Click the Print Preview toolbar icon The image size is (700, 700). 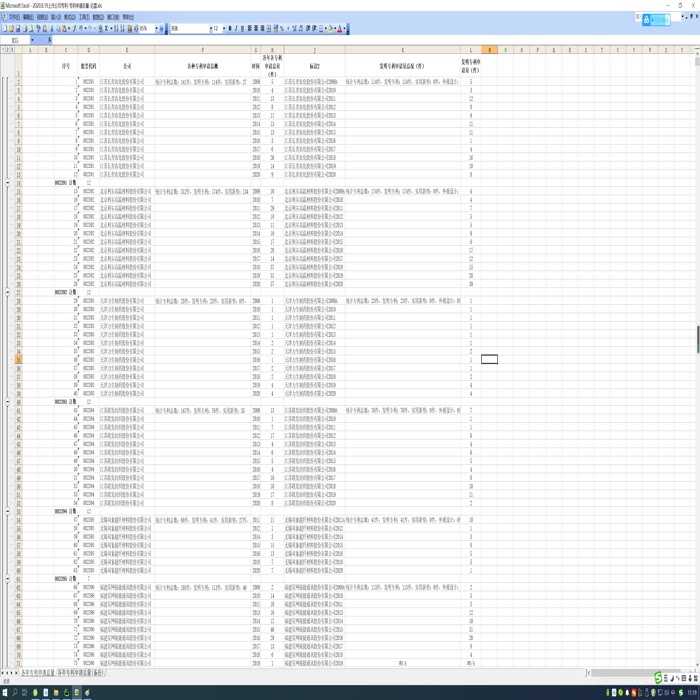[x=31, y=29]
